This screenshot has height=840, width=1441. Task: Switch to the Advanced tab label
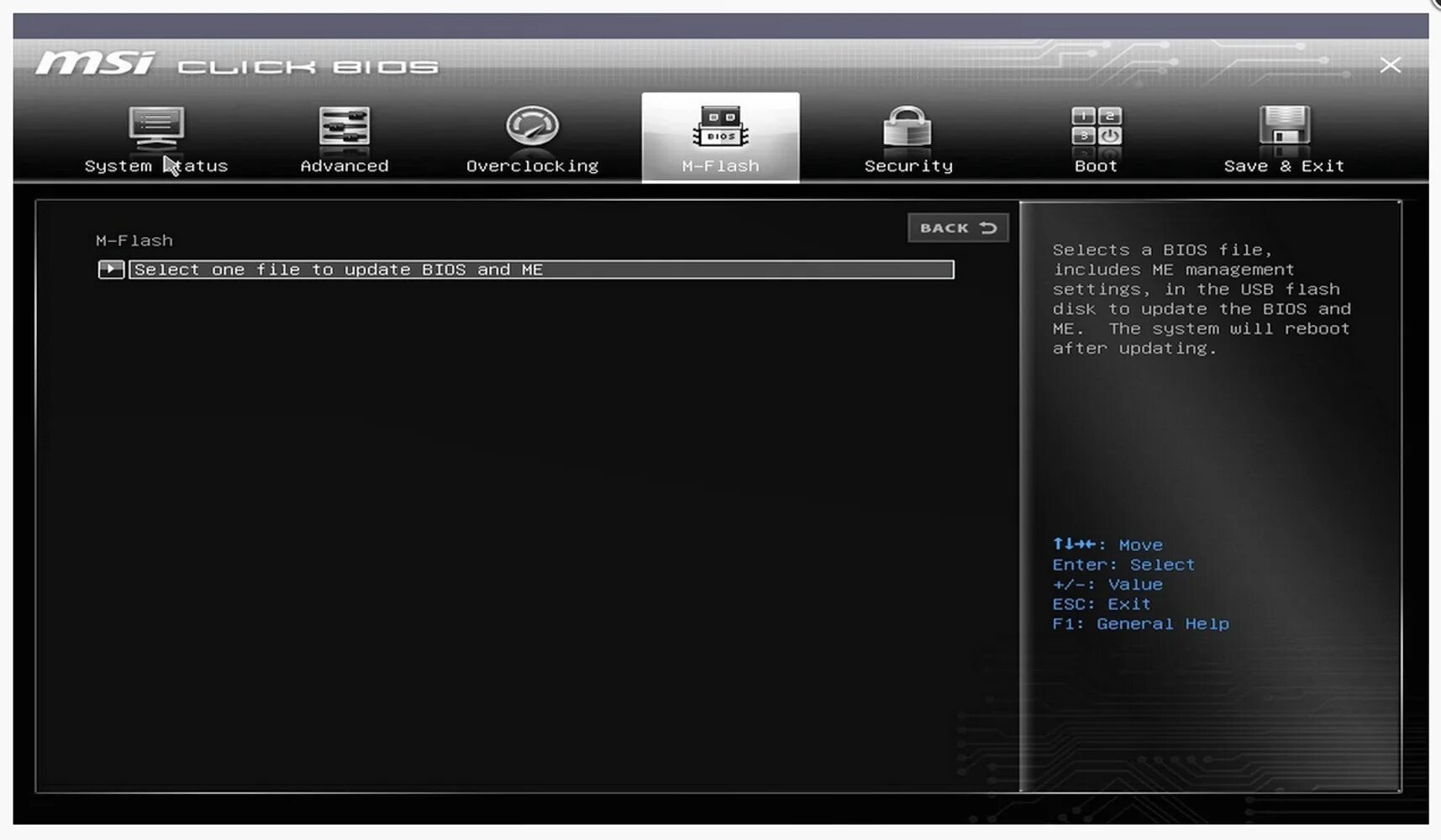344,166
